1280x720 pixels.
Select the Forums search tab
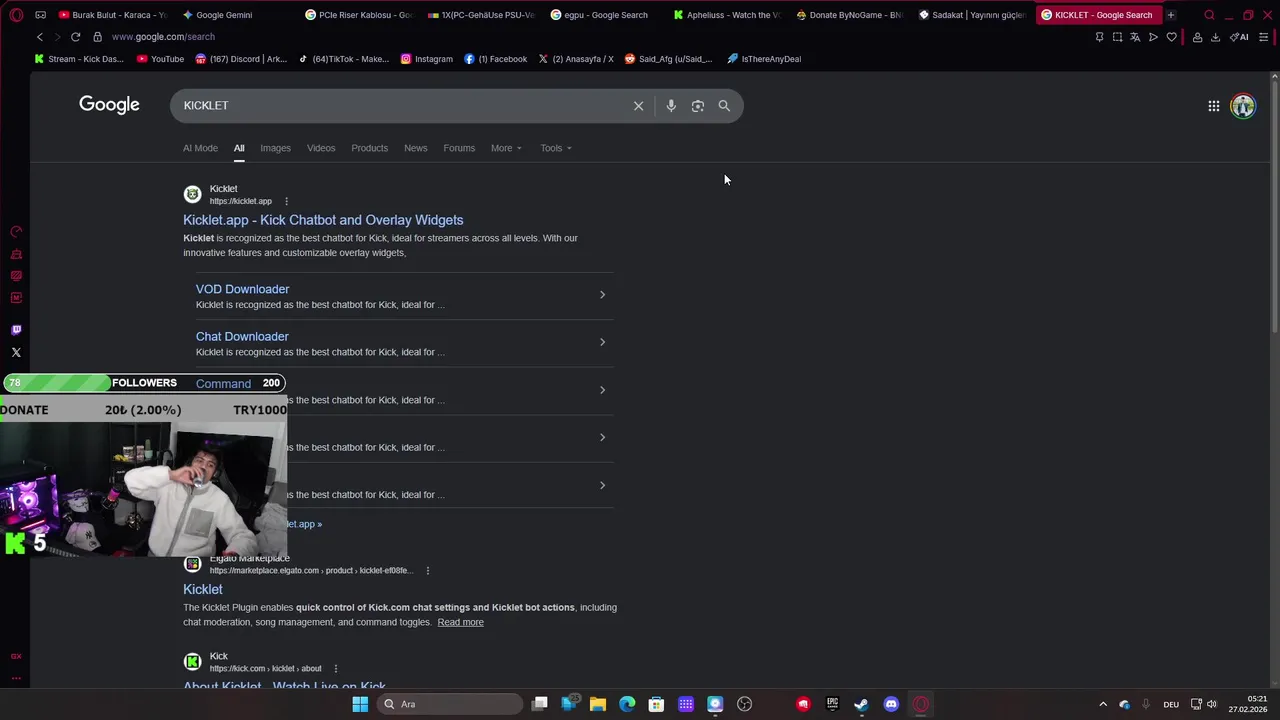[x=459, y=148]
